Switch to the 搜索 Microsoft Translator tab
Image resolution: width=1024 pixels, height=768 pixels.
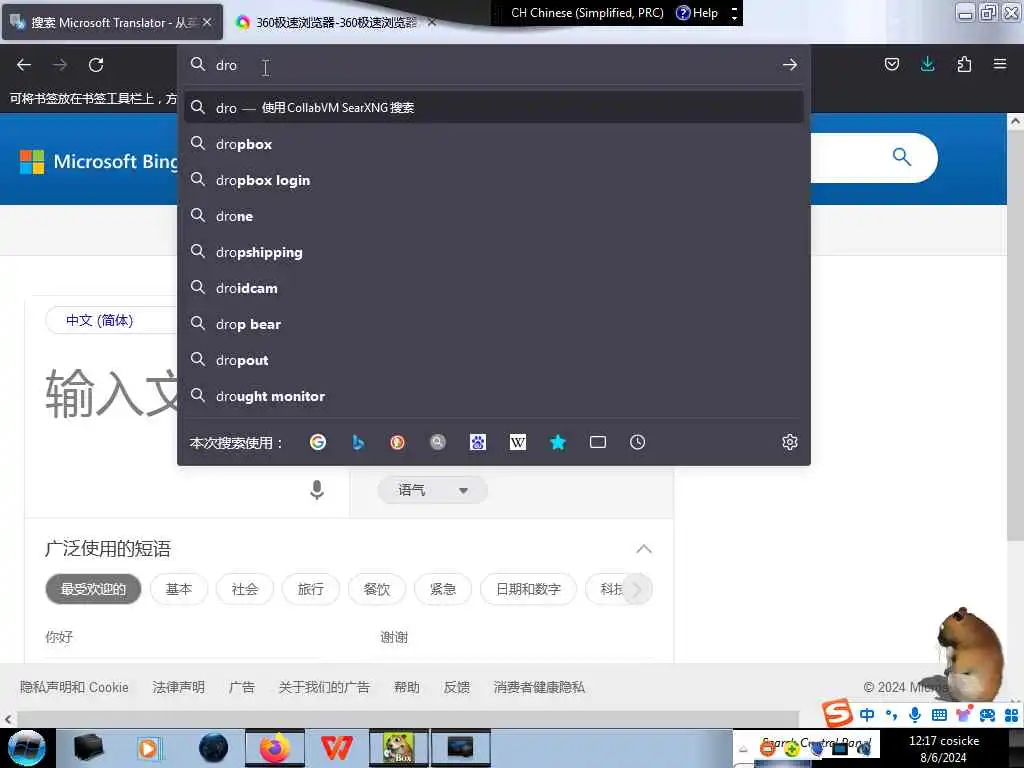tap(112, 22)
